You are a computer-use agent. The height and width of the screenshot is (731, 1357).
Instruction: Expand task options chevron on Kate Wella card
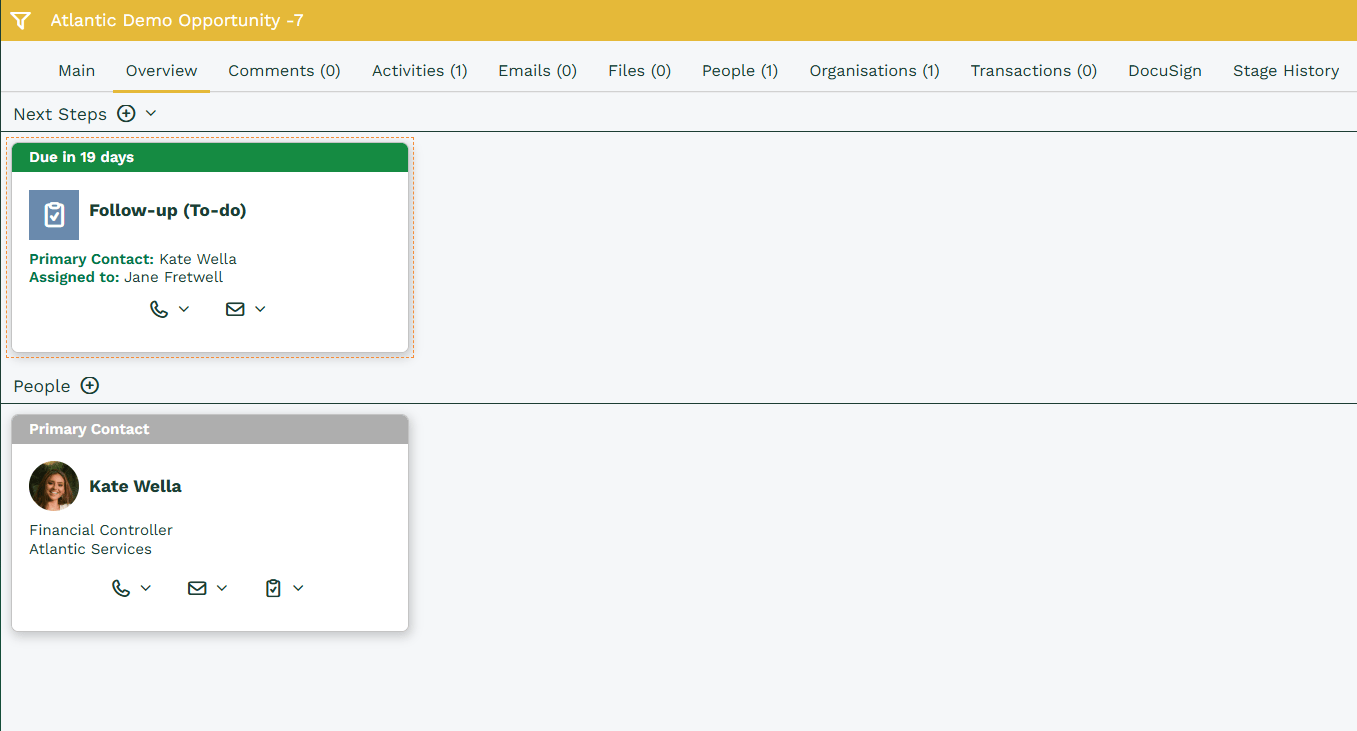point(298,588)
